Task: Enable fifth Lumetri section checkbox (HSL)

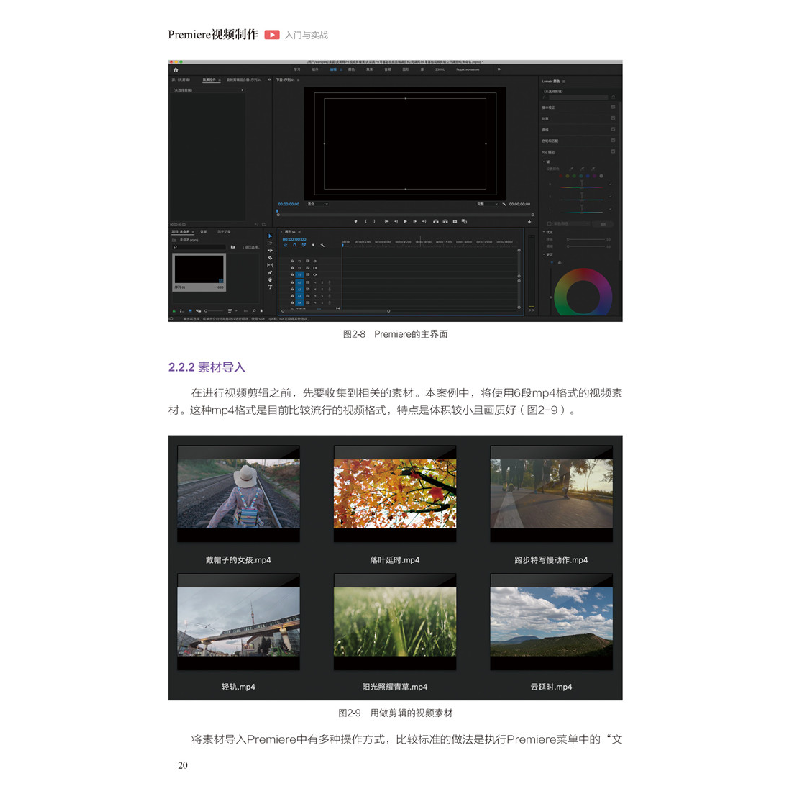Action: pyautogui.click(x=613, y=152)
